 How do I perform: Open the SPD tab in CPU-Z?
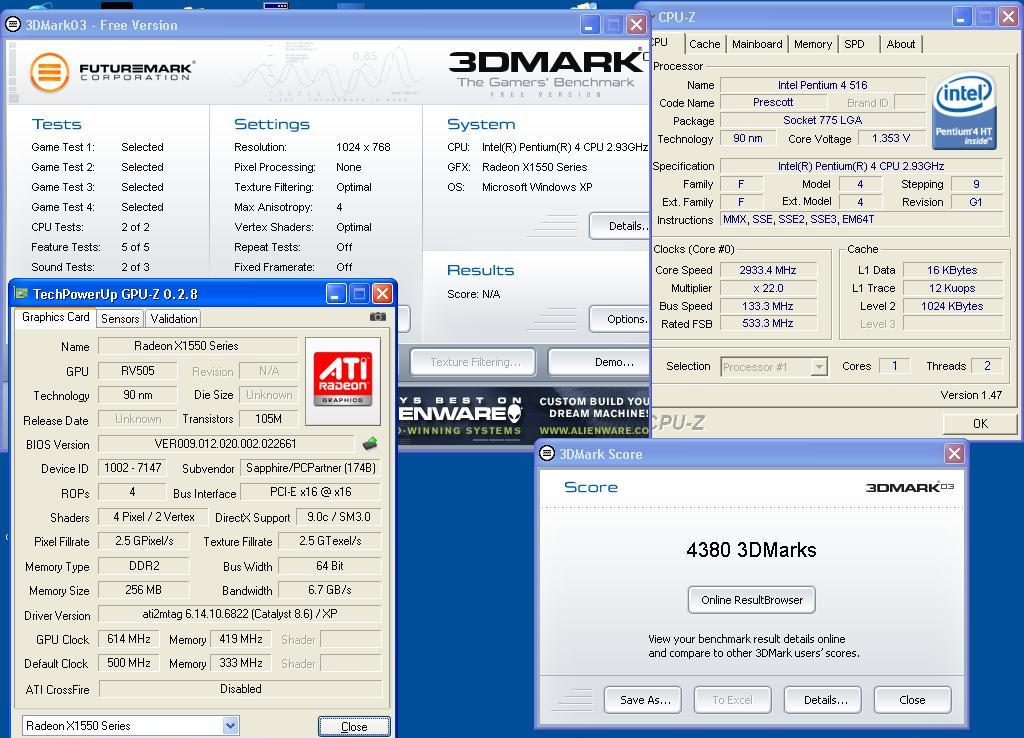[x=854, y=44]
